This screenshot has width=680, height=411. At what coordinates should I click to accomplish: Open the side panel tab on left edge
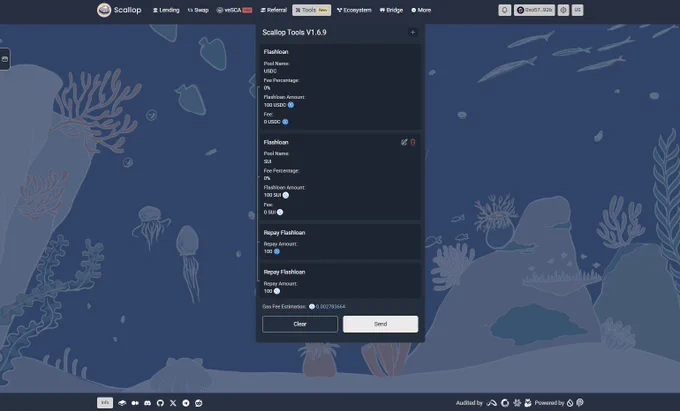tap(5, 59)
